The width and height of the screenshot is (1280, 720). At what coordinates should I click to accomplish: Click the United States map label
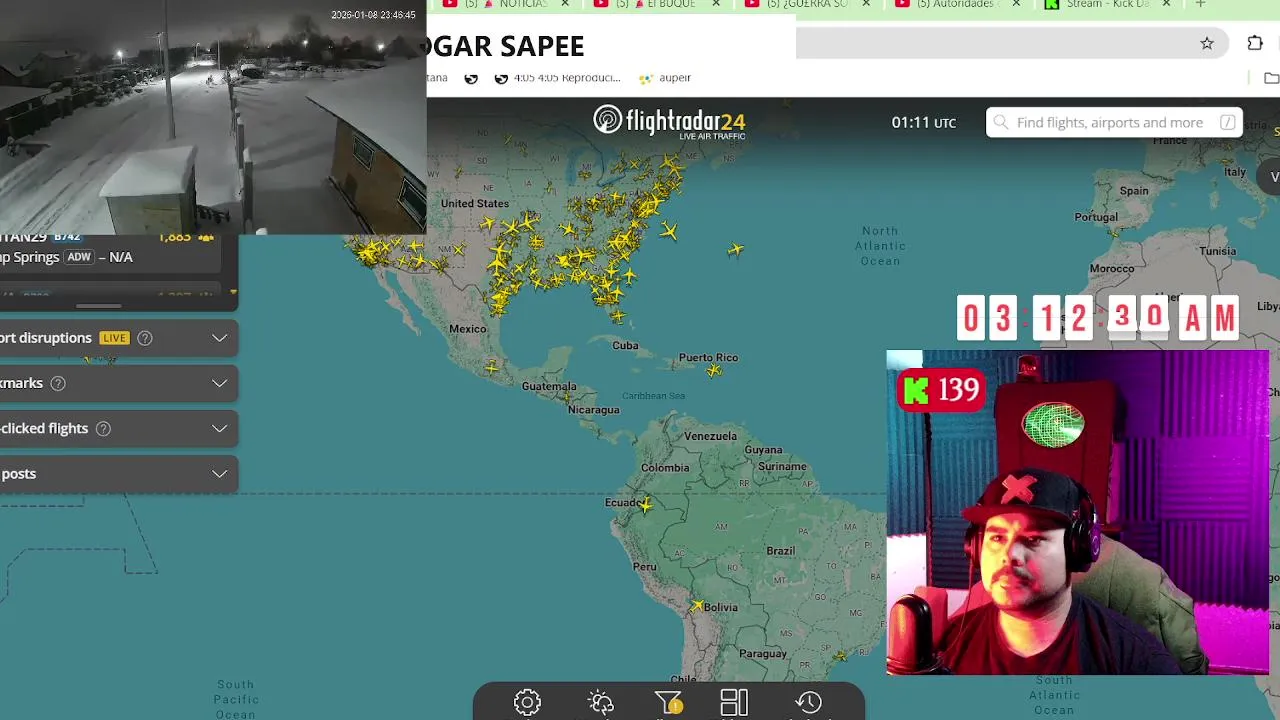coord(475,203)
